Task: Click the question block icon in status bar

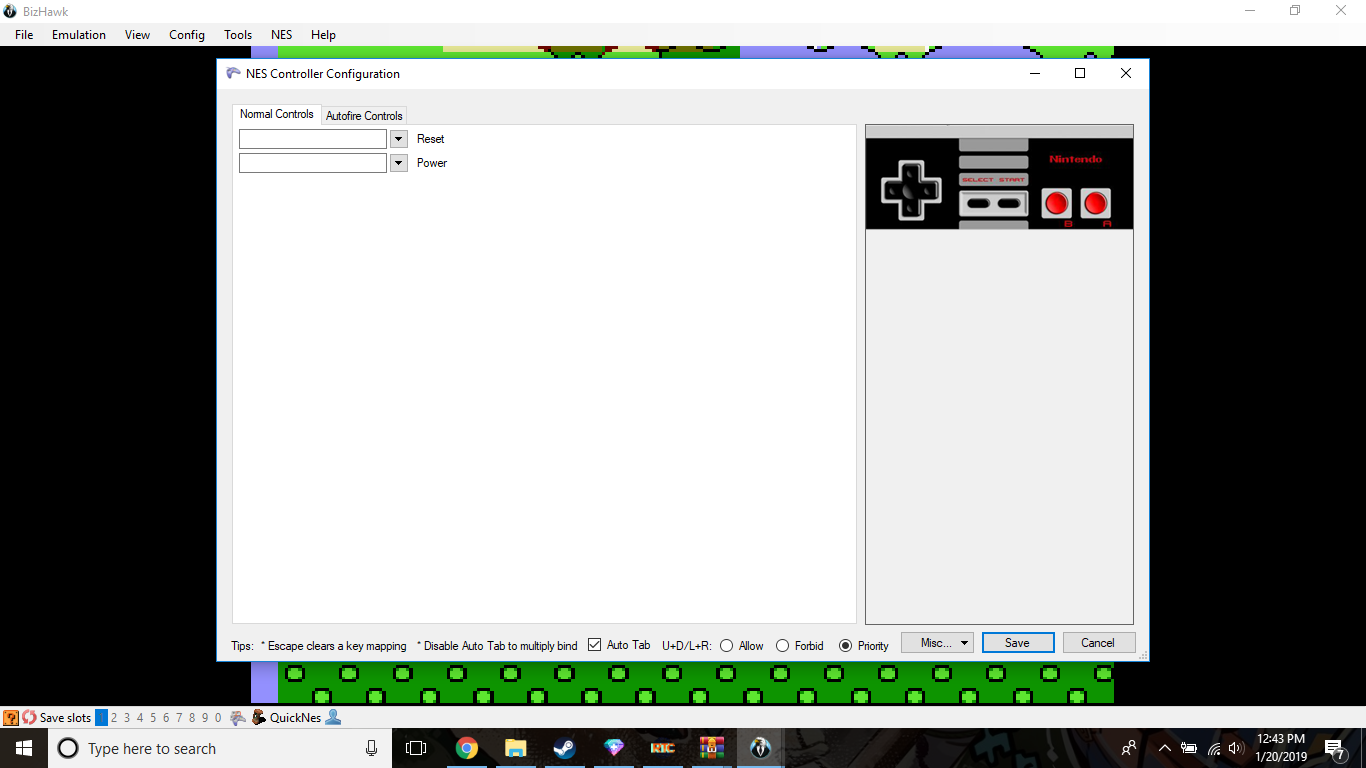Action: click(x=10, y=717)
